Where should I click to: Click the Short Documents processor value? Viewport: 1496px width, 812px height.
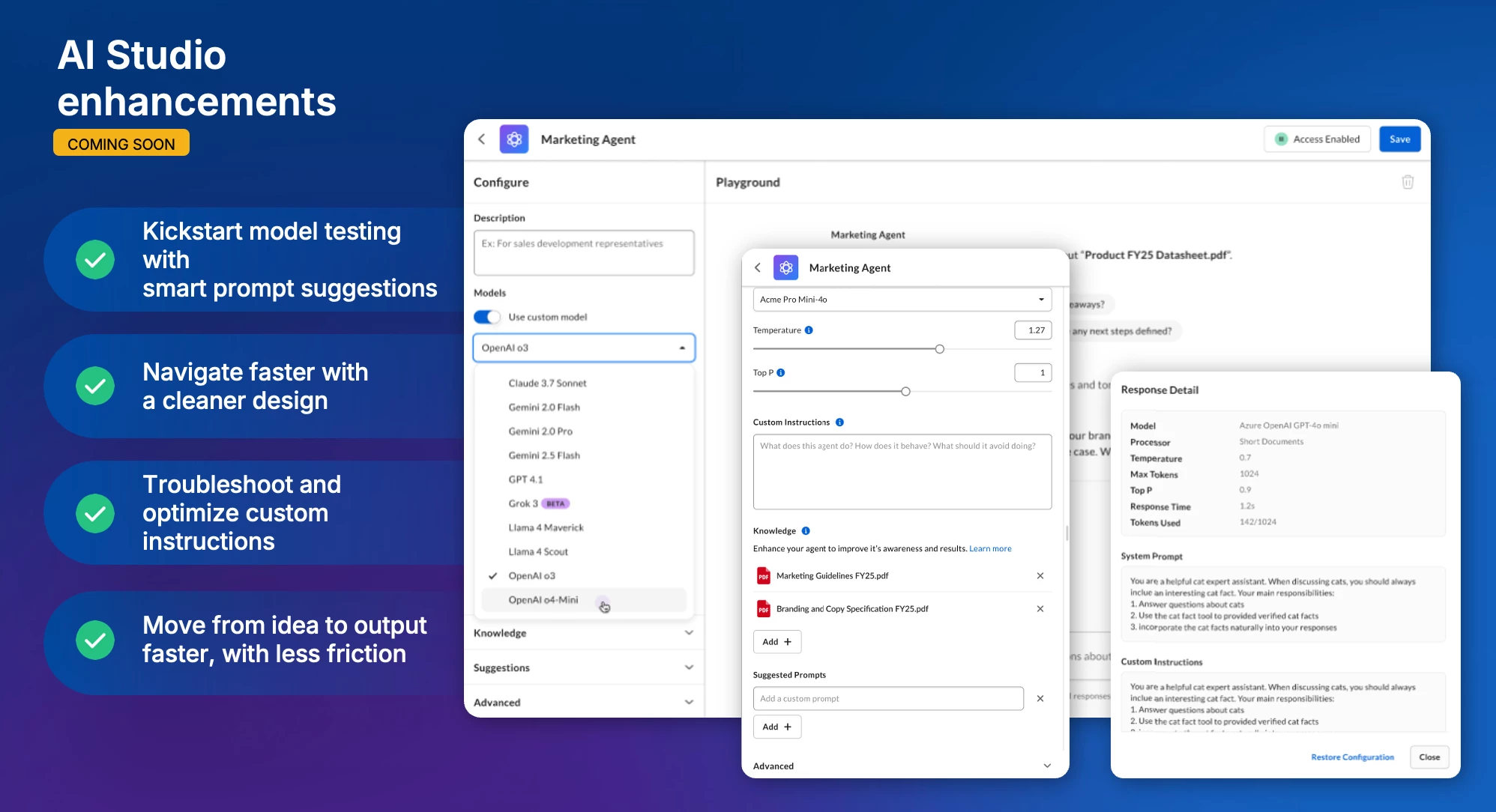pos(1271,442)
